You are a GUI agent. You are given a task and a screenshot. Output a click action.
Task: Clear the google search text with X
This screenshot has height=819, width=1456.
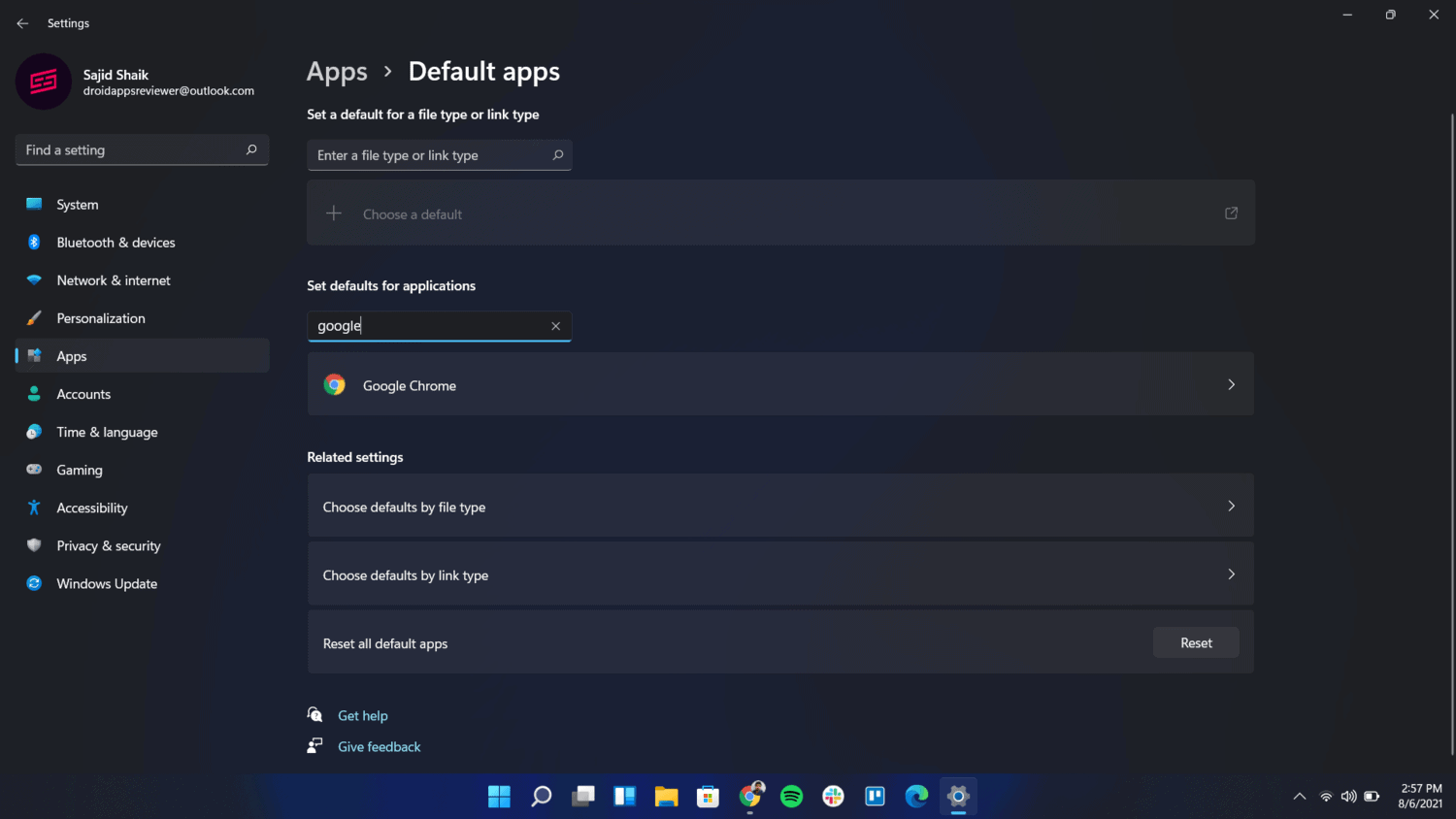(555, 326)
